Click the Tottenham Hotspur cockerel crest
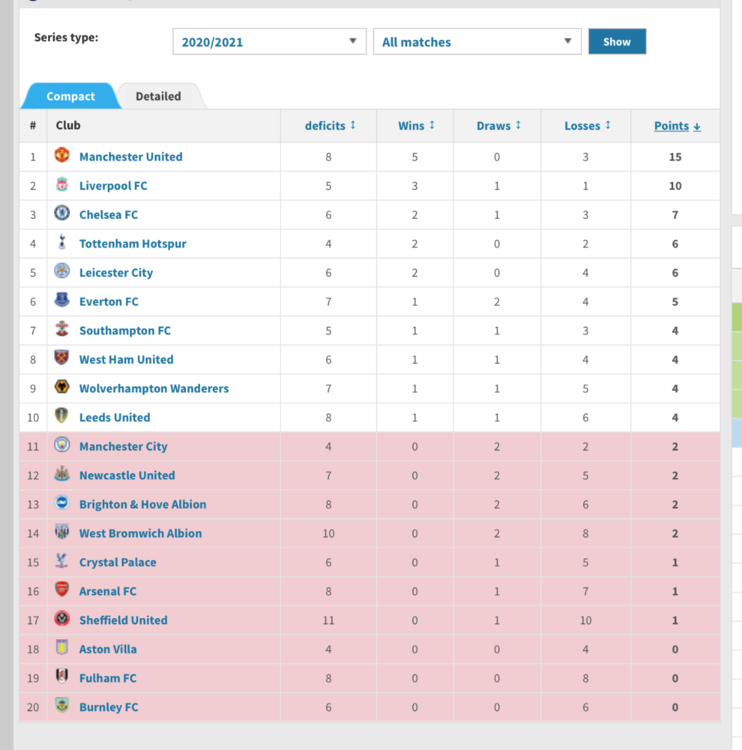This screenshot has height=750, width=742. [x=62, y=242]
